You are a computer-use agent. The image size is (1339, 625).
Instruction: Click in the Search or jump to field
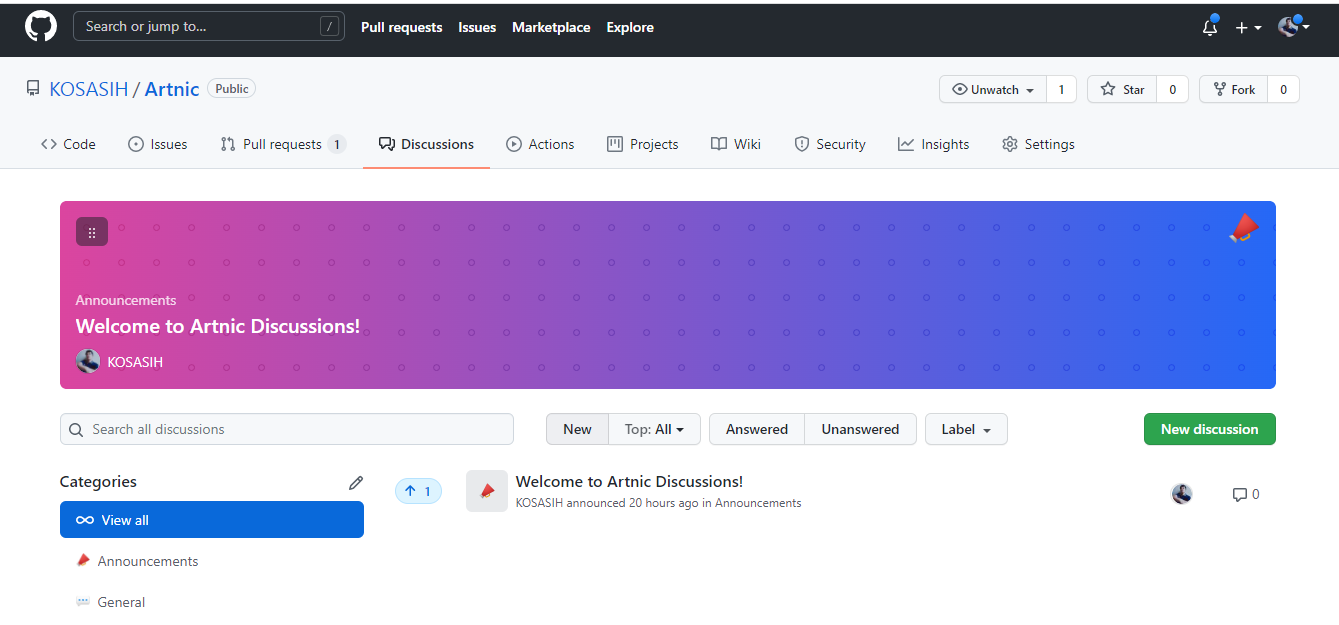pyautogui.click(x=209, y=27)
